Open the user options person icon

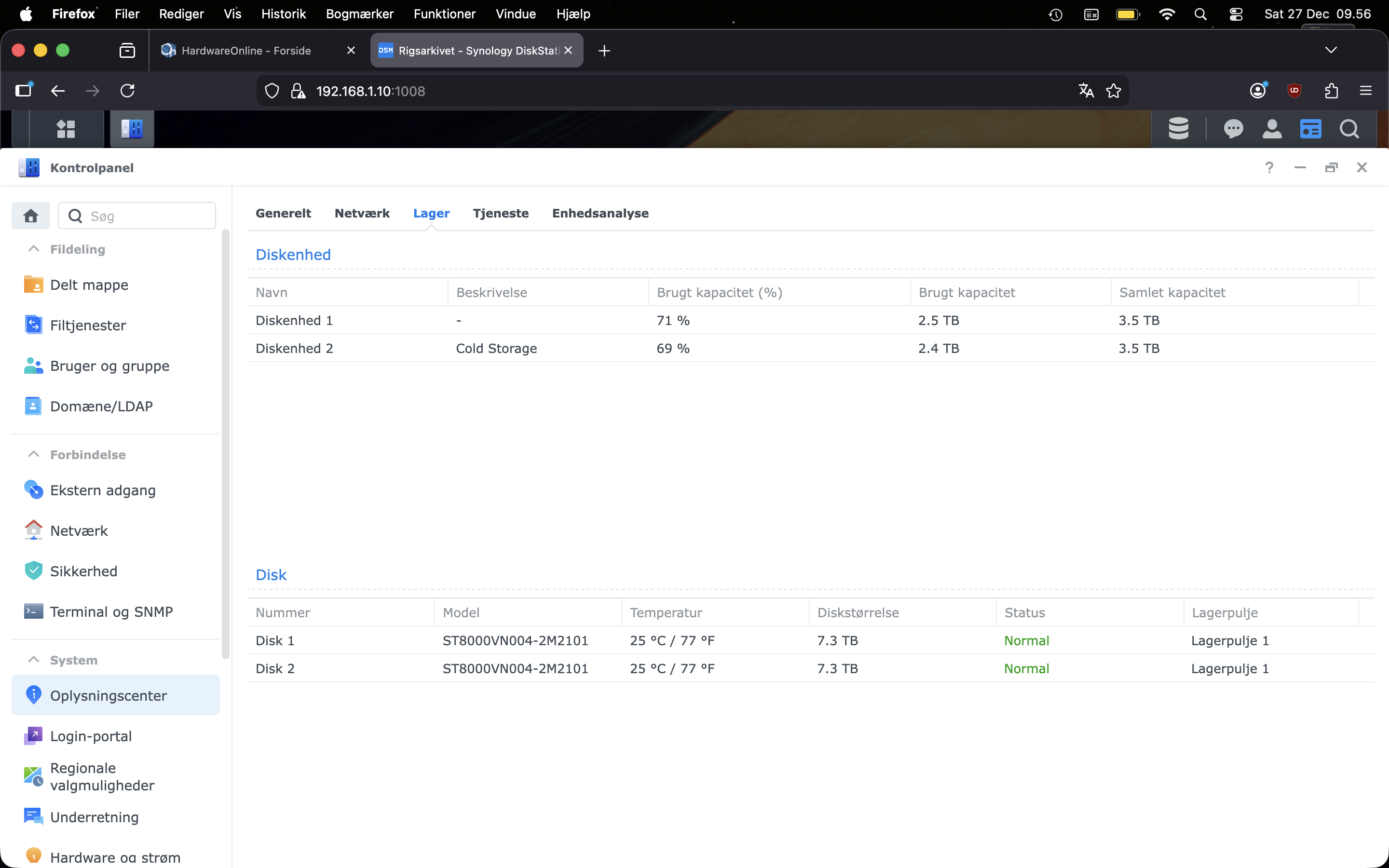tap(1272, 129)
